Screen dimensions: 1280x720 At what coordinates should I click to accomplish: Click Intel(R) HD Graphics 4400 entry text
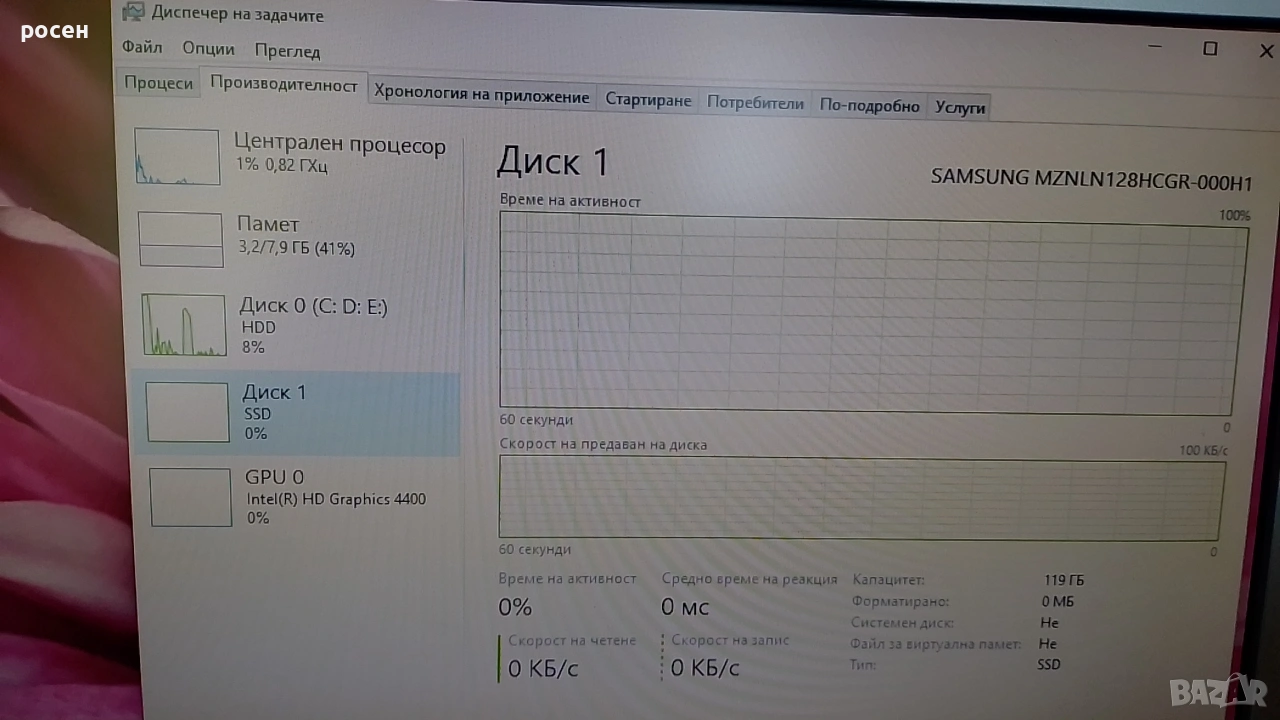coord(336,499)
